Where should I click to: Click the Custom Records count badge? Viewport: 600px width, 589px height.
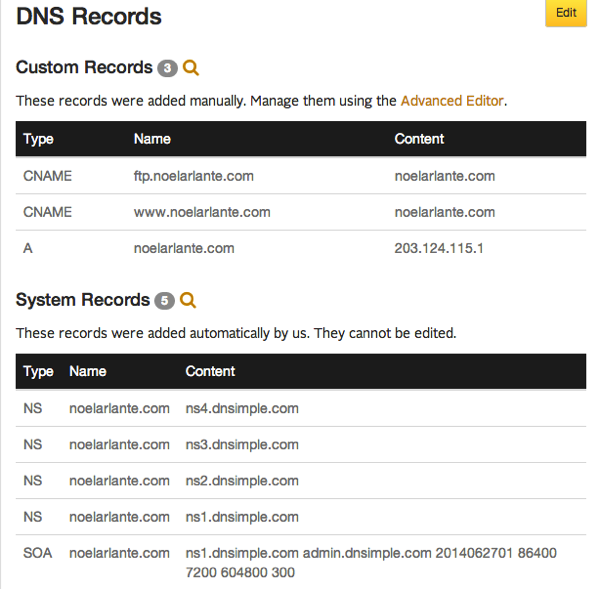[x=167, y=68]
